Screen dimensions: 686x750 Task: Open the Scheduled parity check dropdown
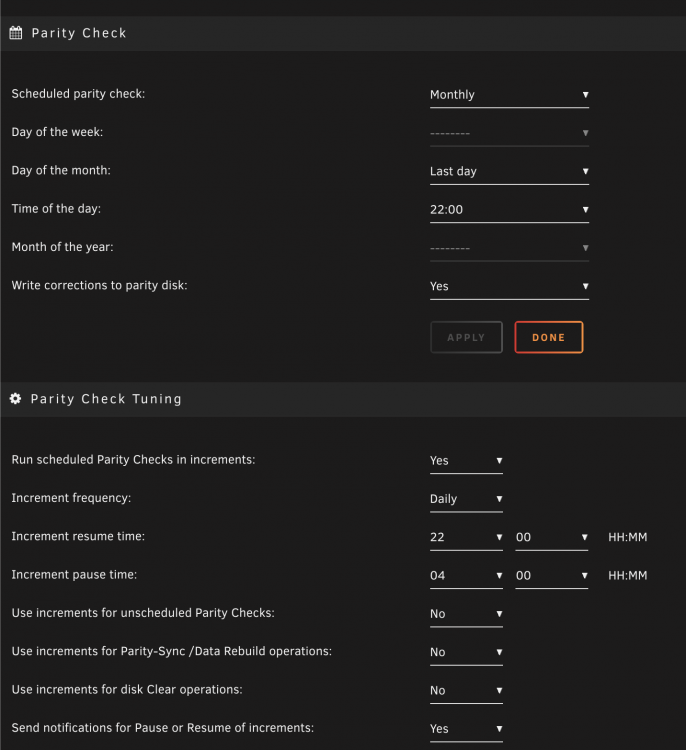click(509, 95)
